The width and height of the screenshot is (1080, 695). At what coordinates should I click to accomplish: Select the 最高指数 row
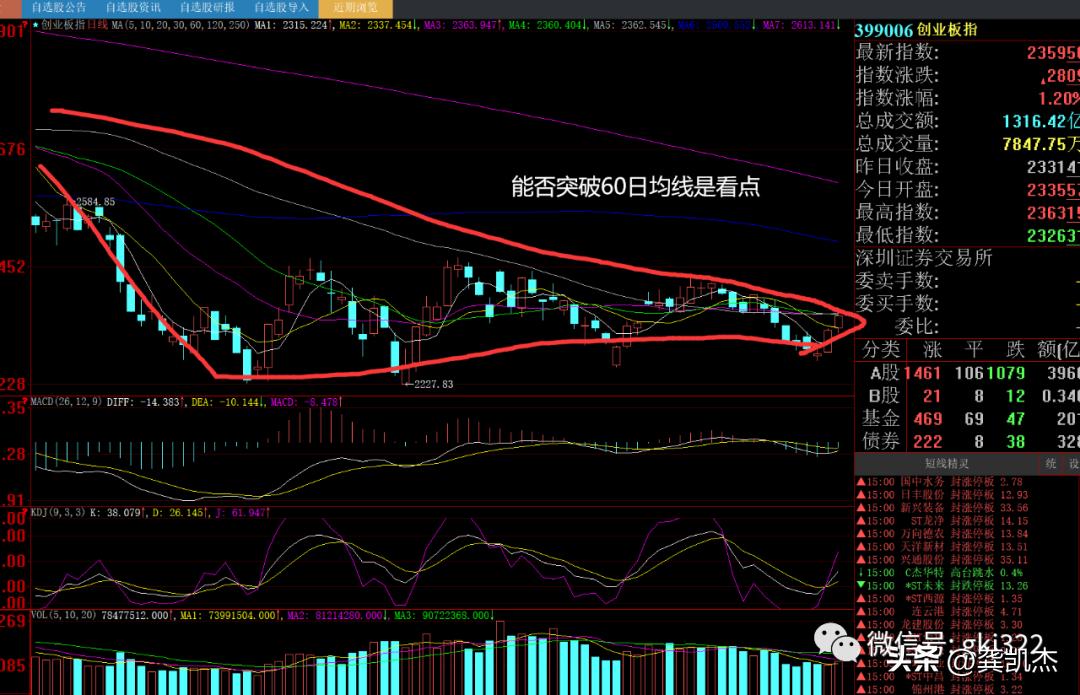pos(967,212)
